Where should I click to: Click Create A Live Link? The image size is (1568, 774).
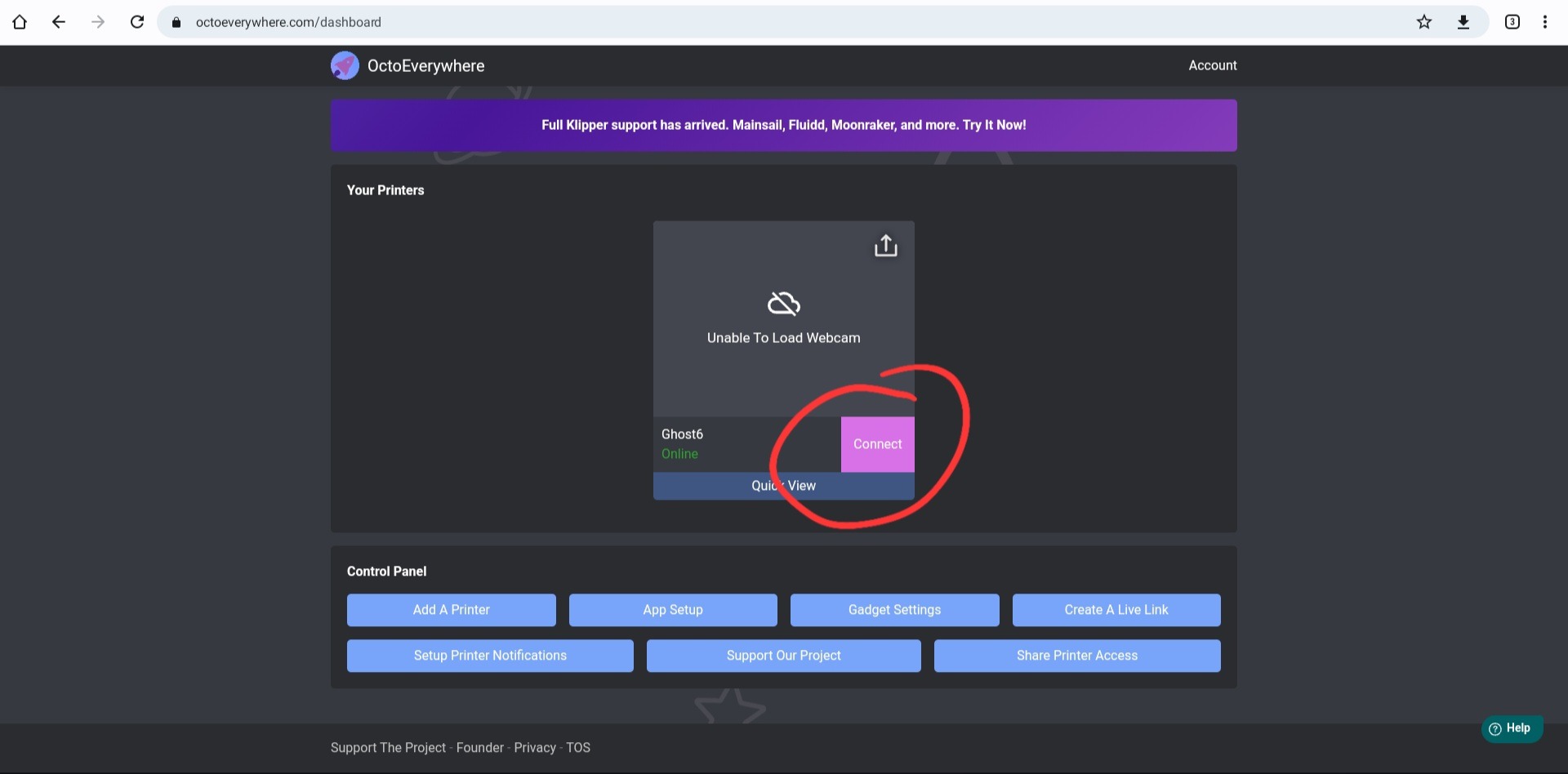point(1116,610)
